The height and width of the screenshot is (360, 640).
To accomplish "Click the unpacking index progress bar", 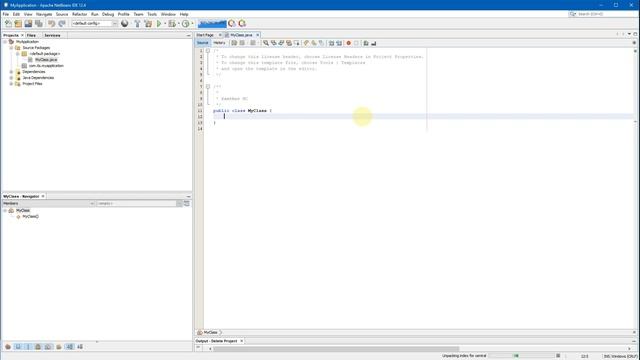I will 521,356.
